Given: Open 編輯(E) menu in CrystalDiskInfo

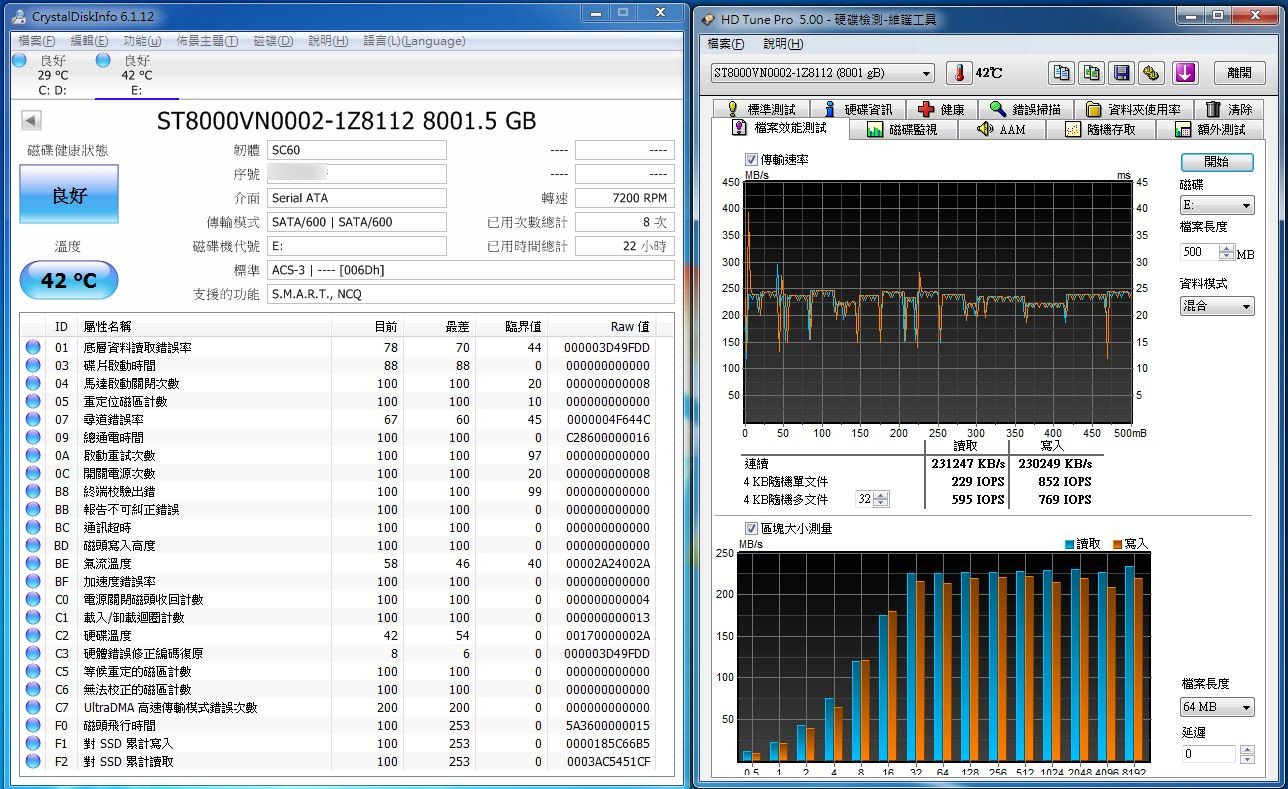Looking at the screenshot, I should [89, 41].
